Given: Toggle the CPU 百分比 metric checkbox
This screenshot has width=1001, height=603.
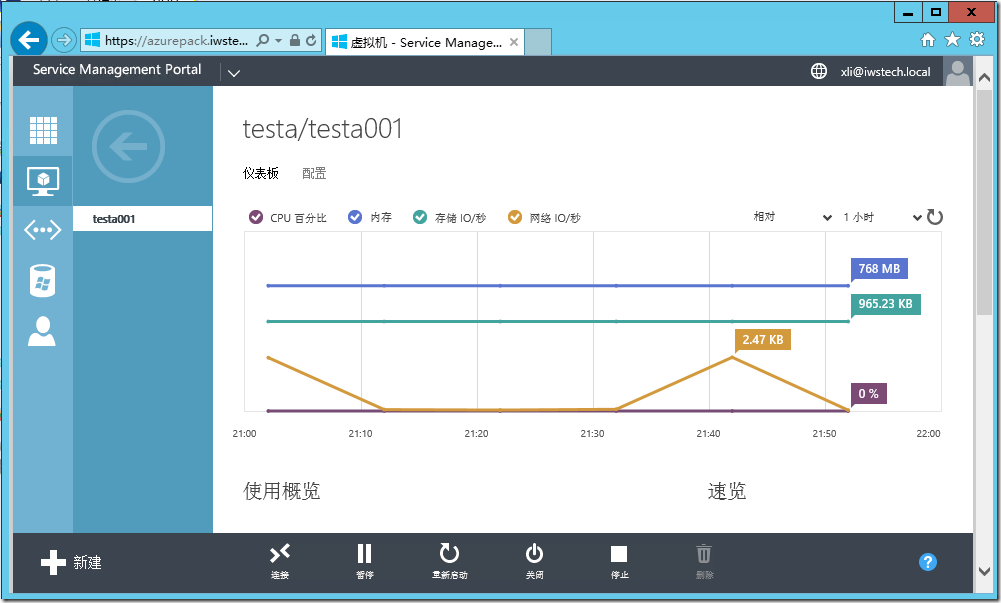Looking at the screenshot, I should tap(256, 217).
